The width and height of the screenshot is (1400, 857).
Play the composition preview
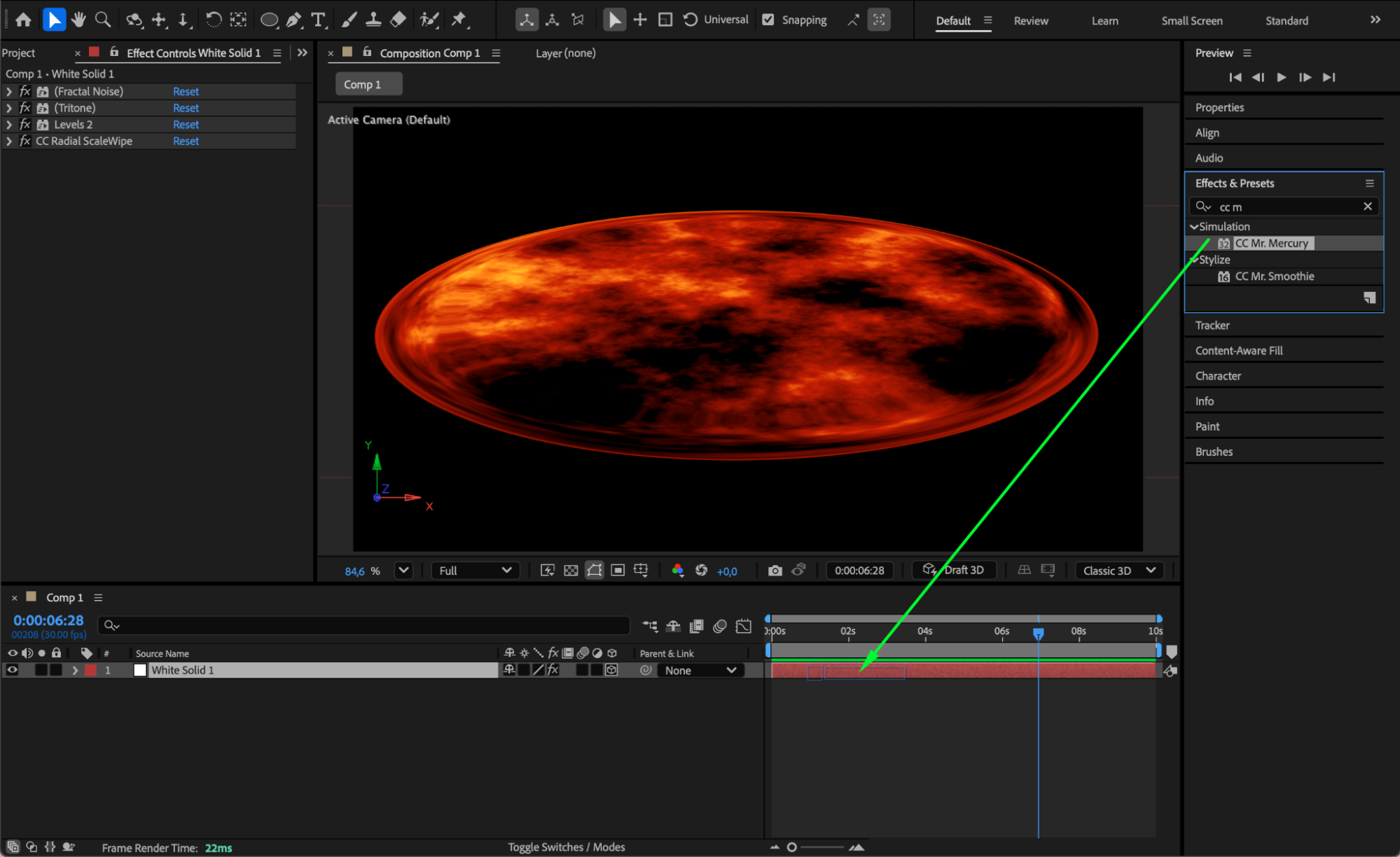1282,77
